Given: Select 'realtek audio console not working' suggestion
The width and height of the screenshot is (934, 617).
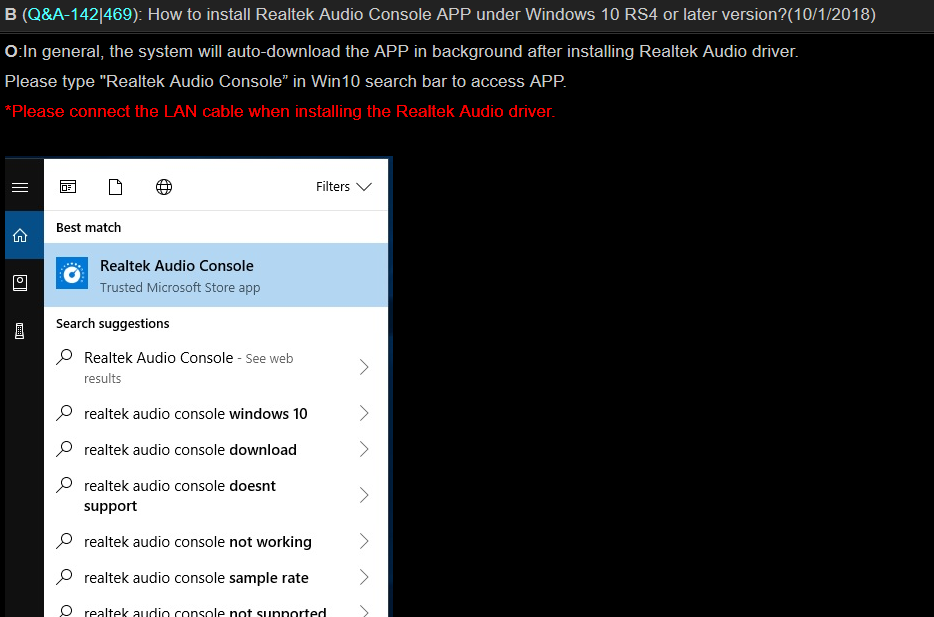Looking at the screenshot, I should (x=216, y=541).
